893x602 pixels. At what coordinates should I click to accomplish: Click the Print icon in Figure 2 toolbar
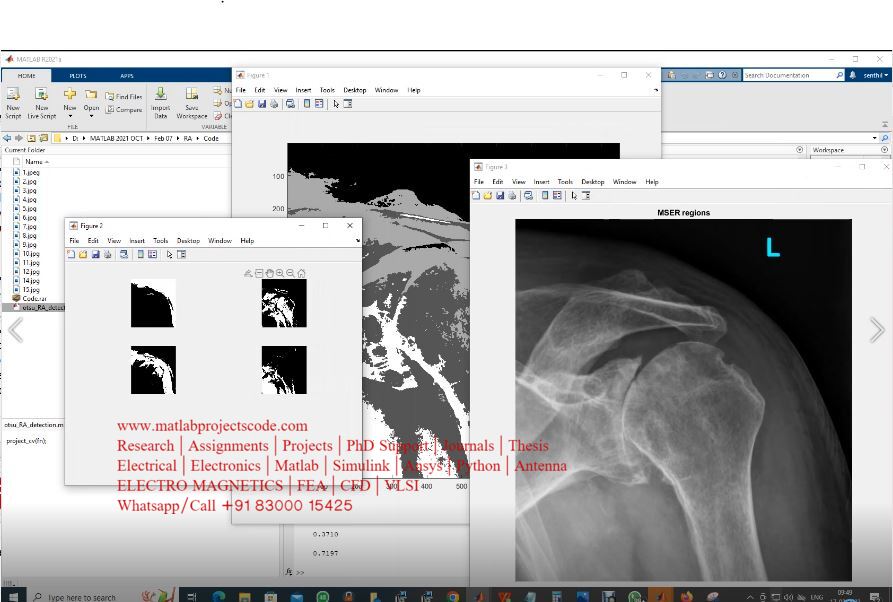click(107, 255)
